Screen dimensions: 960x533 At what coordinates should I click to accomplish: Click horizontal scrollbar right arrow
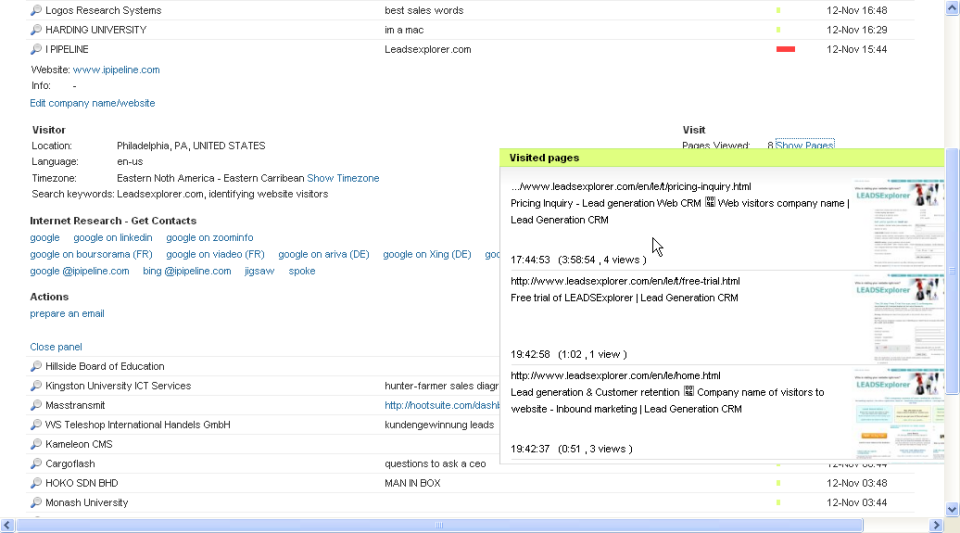coord(936,525)
